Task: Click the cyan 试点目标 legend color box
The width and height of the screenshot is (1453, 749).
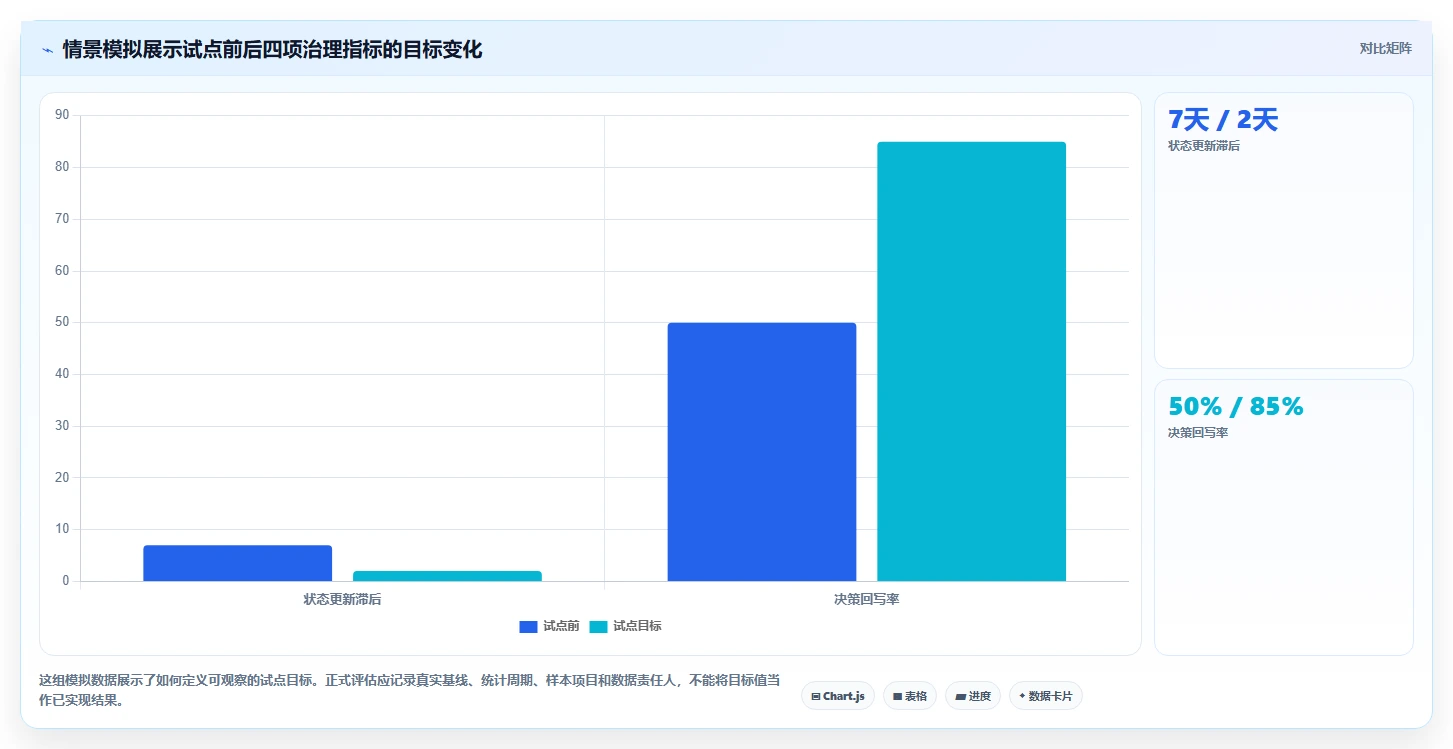Action: (x=598, y=627)
